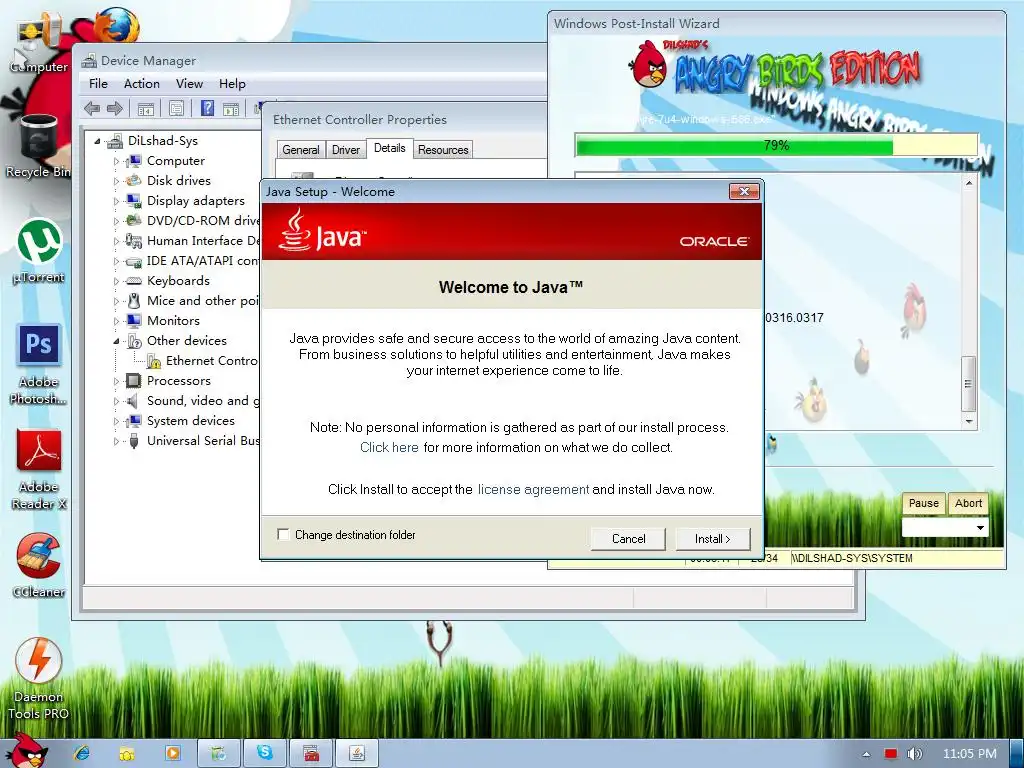Screen dimensions: 1024x768
Task: Click the Install button in Java Setup
Action: (x=712, y=539)
